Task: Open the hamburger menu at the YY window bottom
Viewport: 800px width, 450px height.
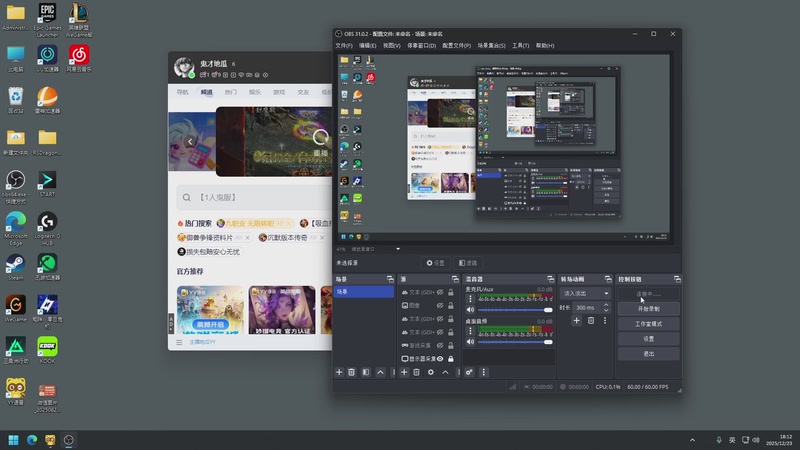Action: click(179, 342)
